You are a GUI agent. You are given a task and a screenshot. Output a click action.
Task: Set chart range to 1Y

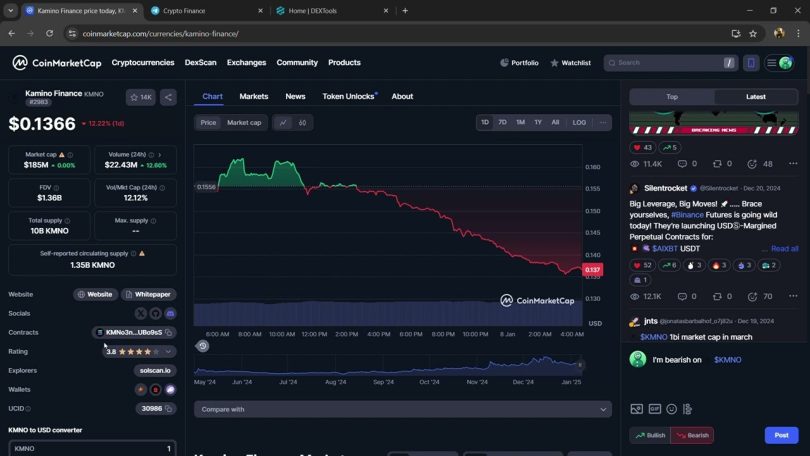(538, 122)
